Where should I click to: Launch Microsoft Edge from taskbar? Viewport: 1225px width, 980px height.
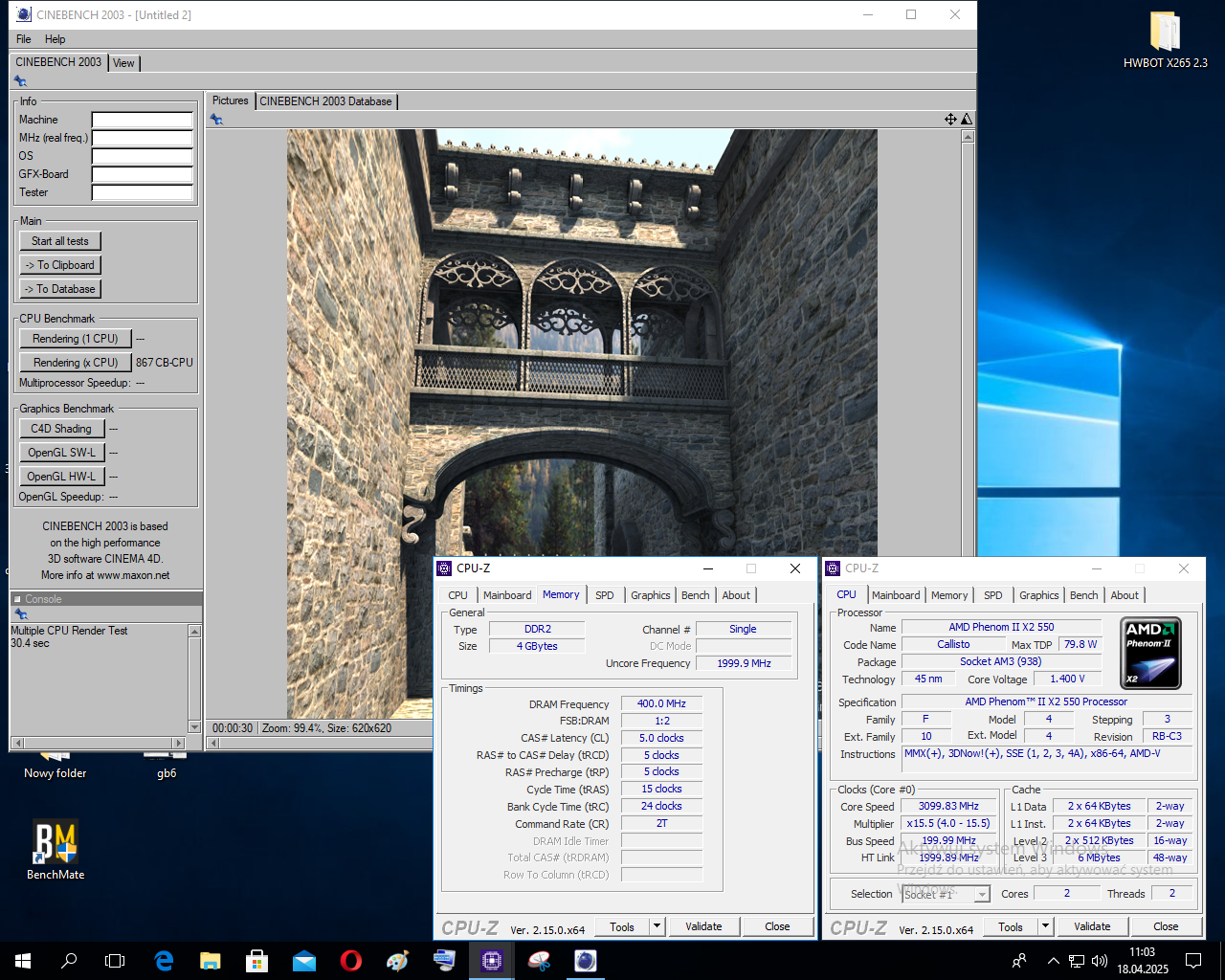click(164, 960)
